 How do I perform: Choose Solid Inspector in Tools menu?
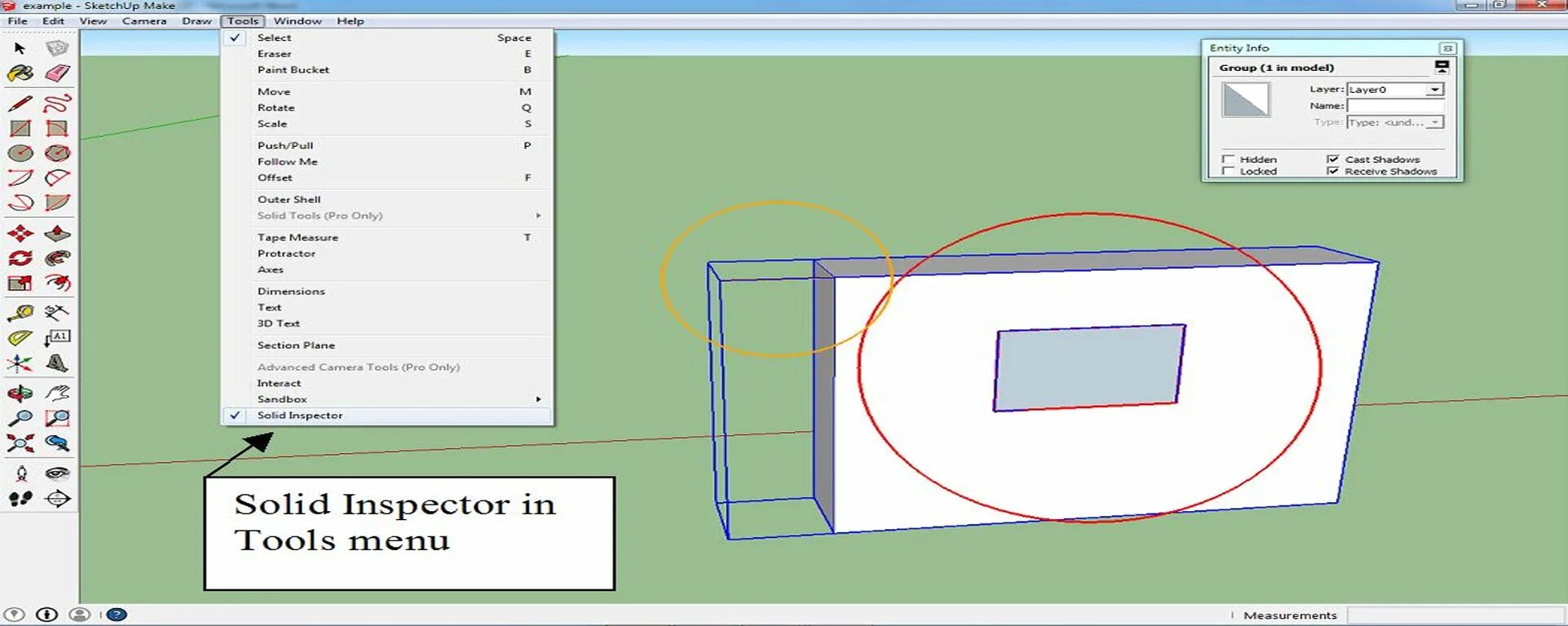pyautogui.click(x=386, y=416)
